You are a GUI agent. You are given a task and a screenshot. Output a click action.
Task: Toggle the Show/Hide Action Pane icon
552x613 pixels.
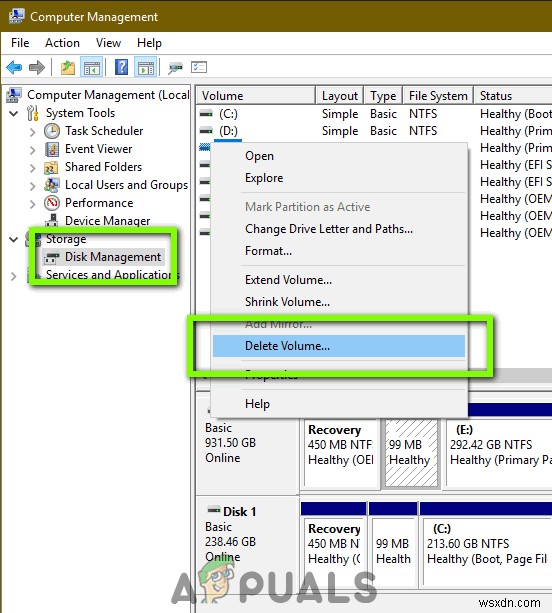[x=146, y=68]
